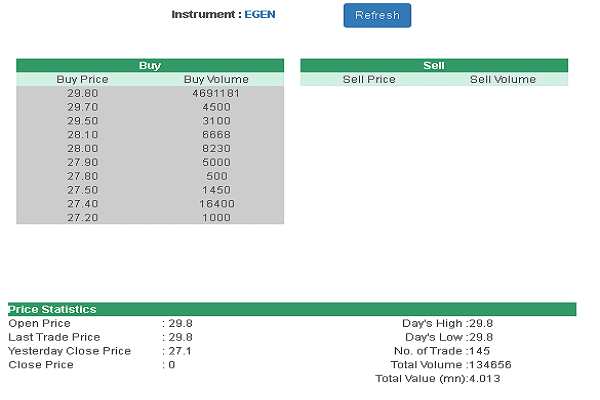Click the 27.20 buy price cell
This screenshot has width=600, height=400.
[82, 217]
